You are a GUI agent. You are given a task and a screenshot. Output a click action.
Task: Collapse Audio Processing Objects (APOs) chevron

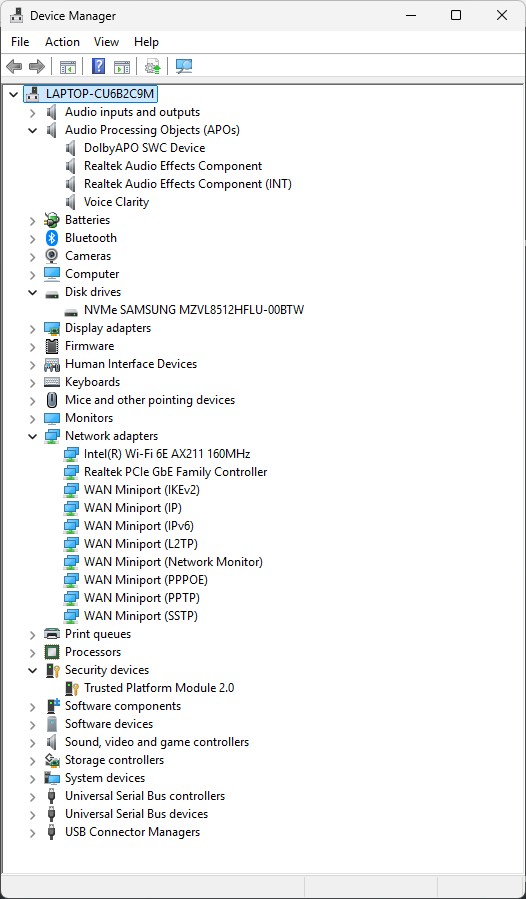pyautogui.click(x=33, y=130)
